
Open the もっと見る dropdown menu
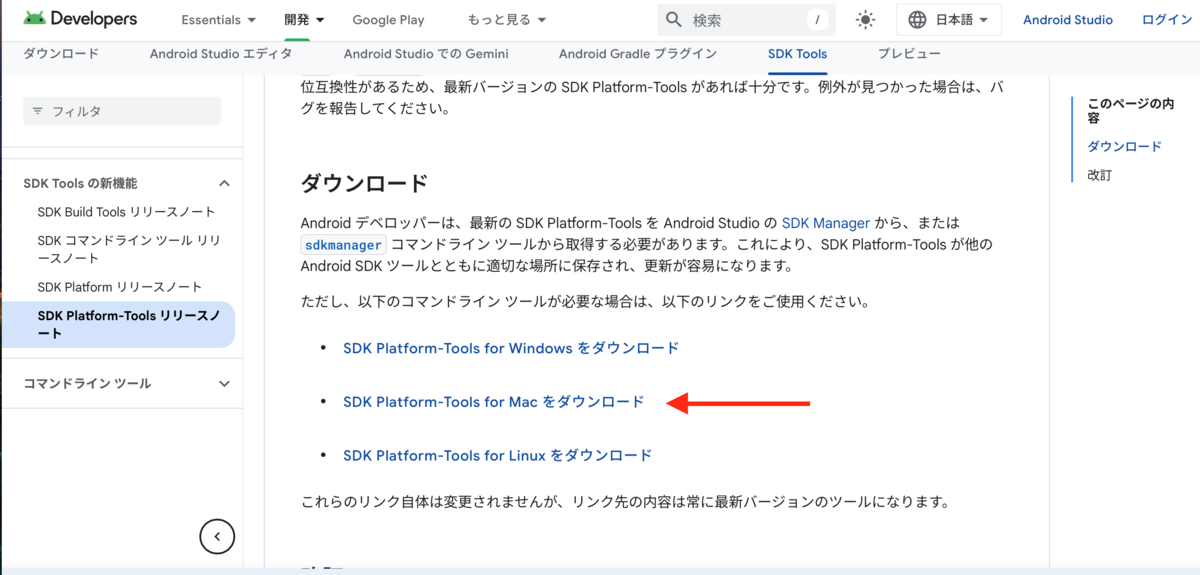point(507,20)
